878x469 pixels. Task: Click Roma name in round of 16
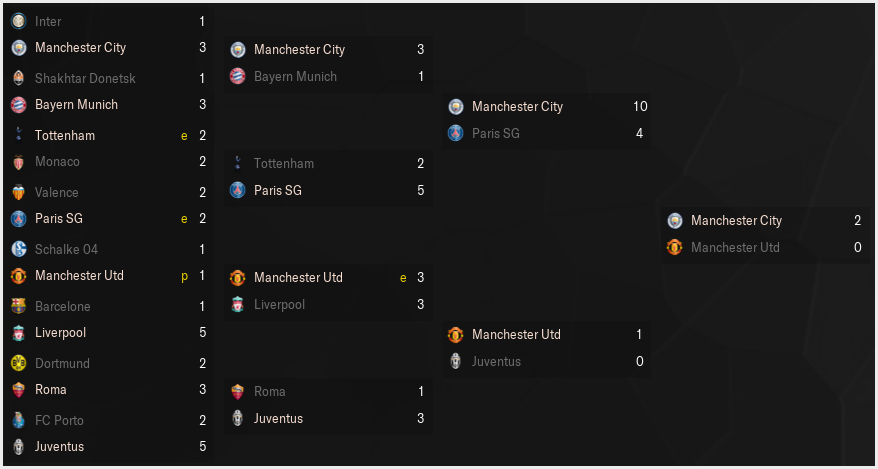(x=50, y=390)
